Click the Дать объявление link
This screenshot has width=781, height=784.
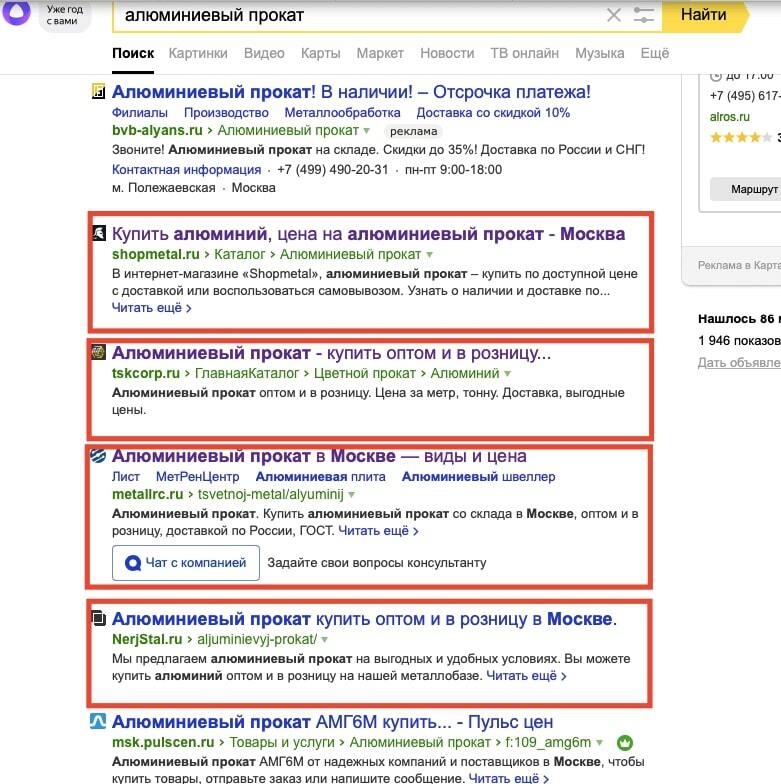point(739,362)
